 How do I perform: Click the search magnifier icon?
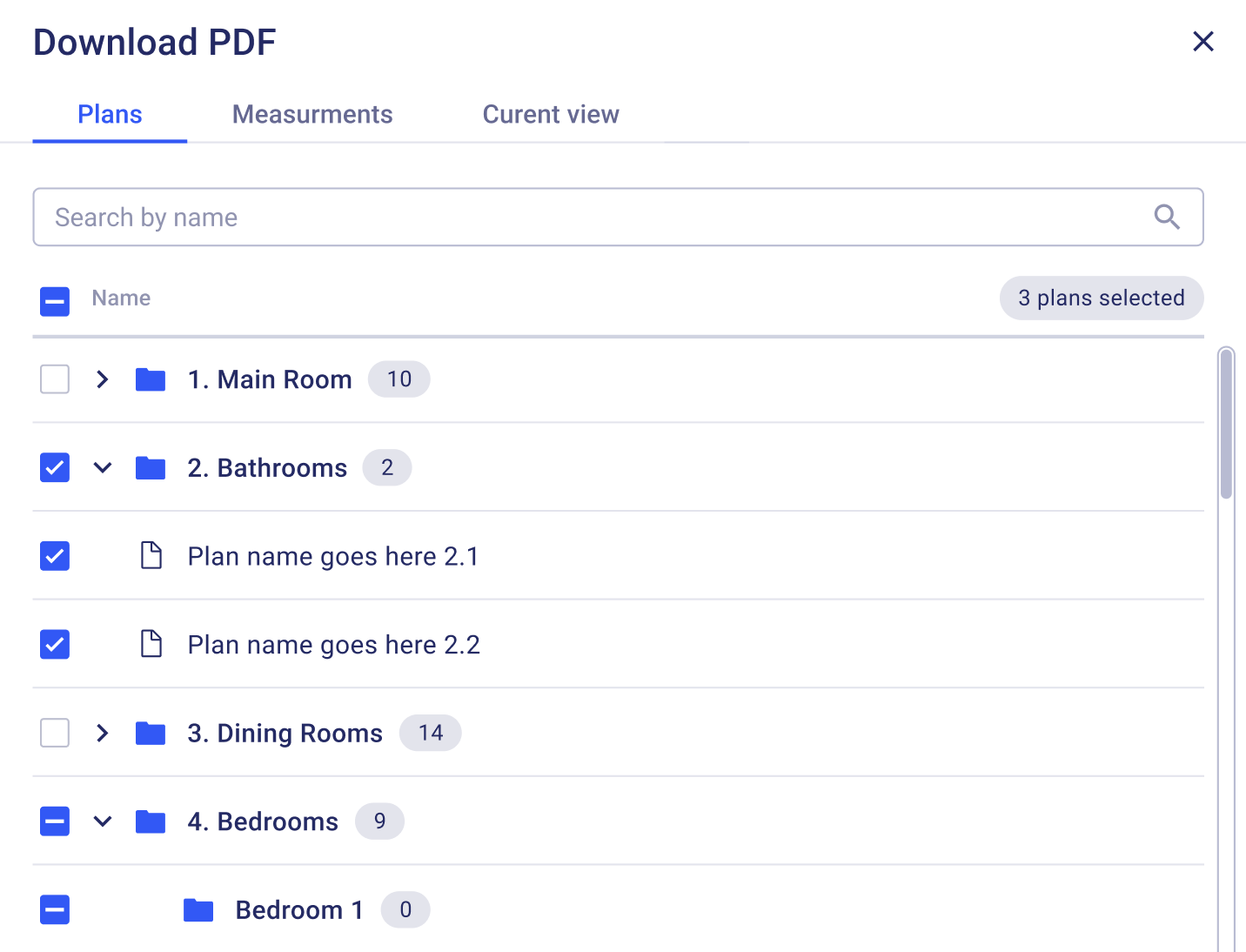[x=1167, y=217]
